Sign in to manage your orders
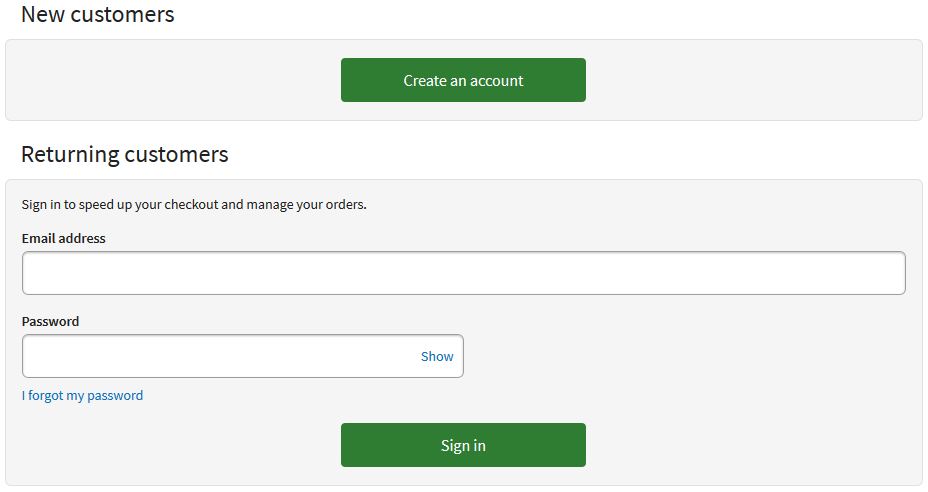928x492 pixels. 463,445
